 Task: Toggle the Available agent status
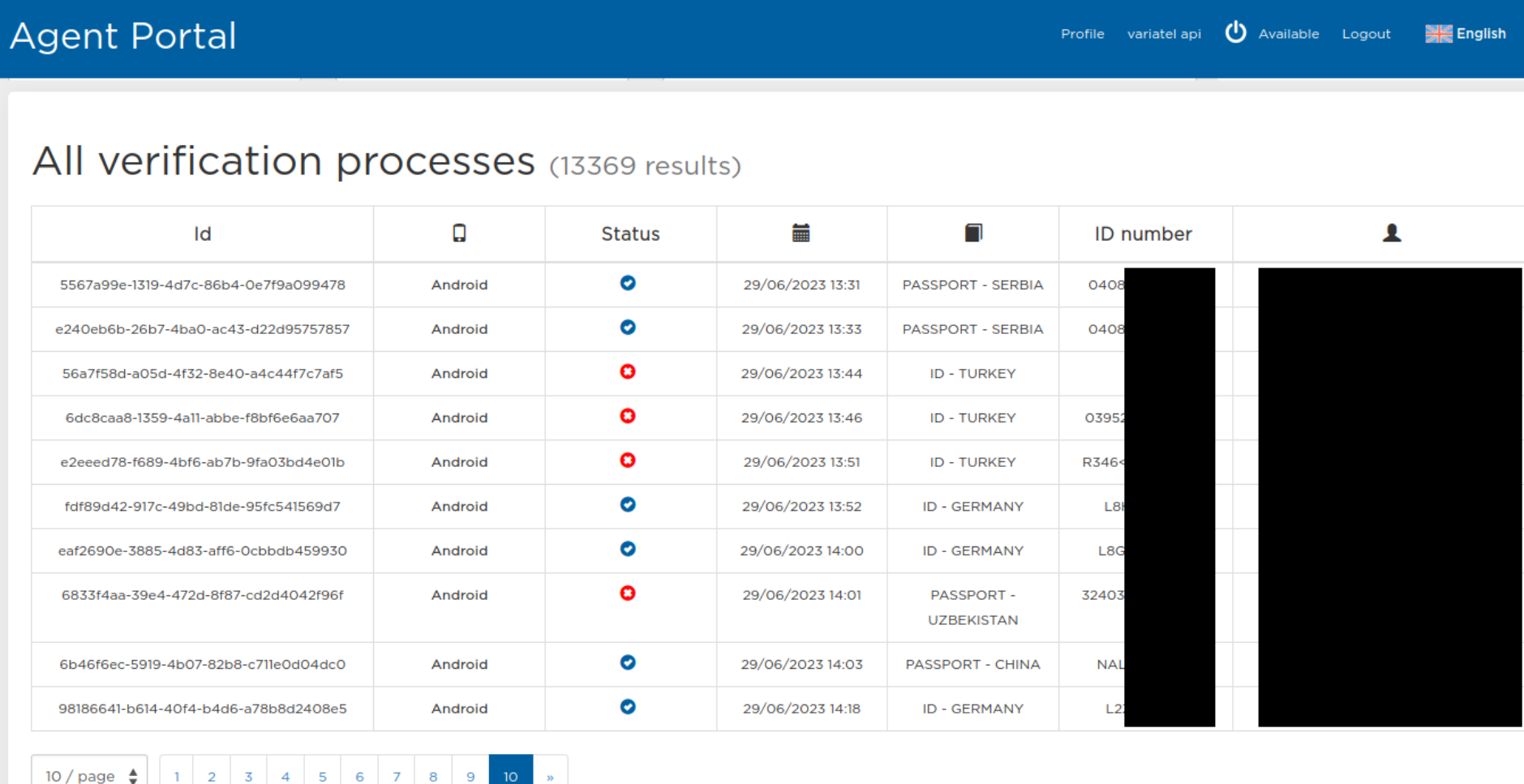[1288, 34]
